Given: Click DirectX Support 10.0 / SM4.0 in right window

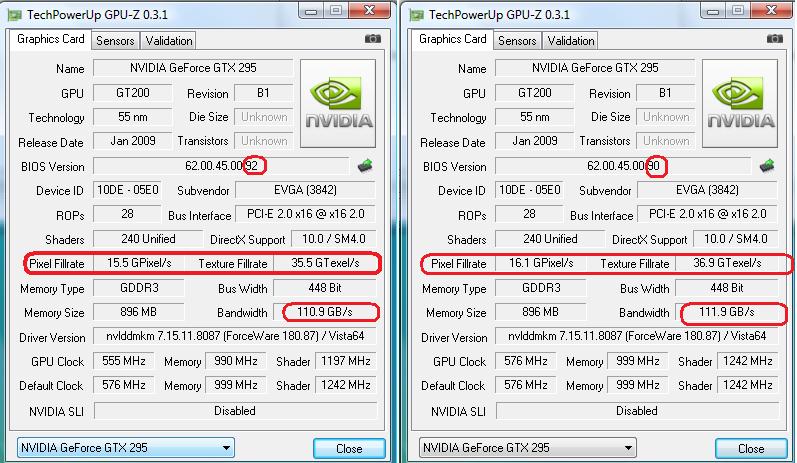Looking at the screenshot, I should 736,239.
